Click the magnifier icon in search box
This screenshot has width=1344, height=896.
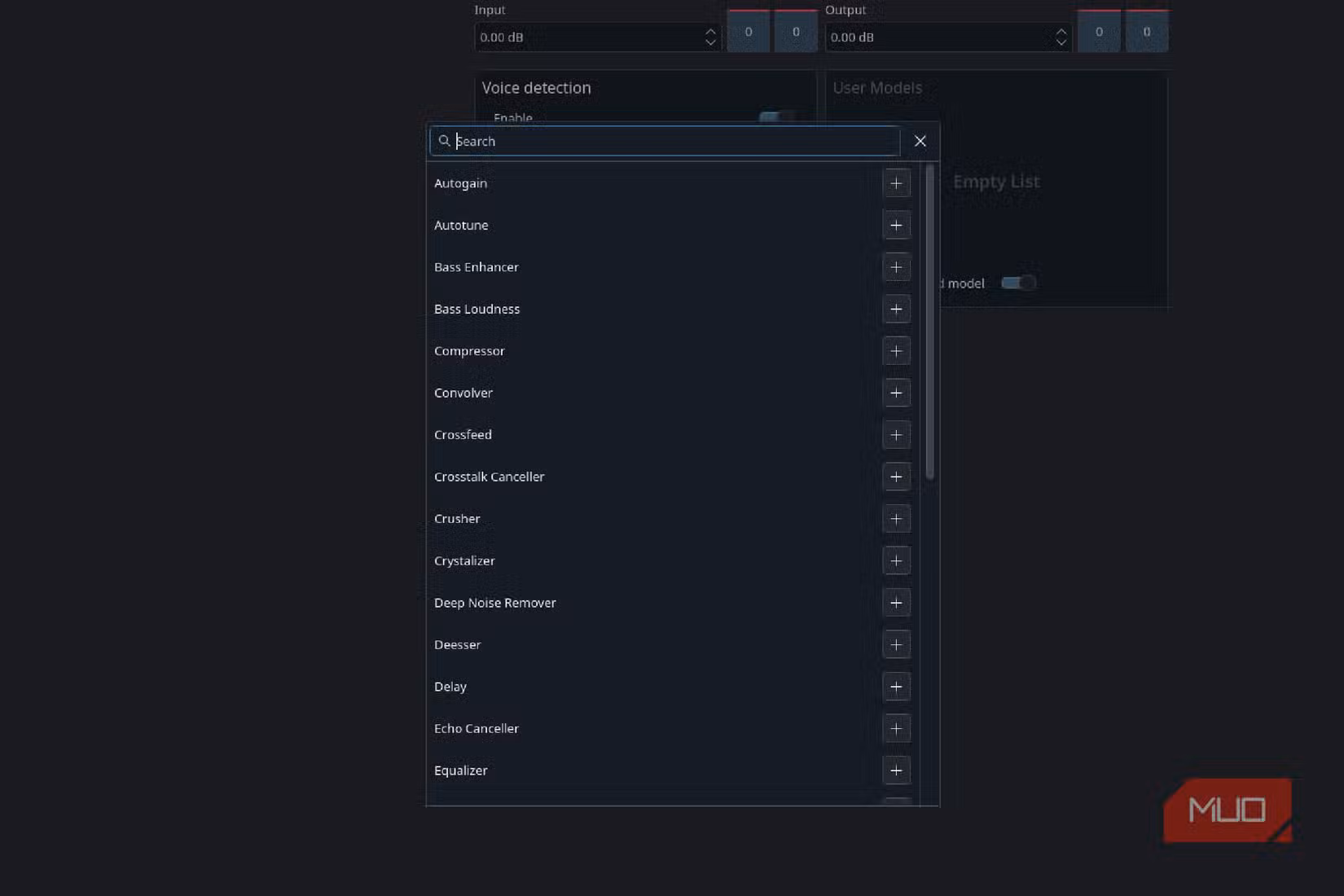pyautogui.click(x=444, y=141)
